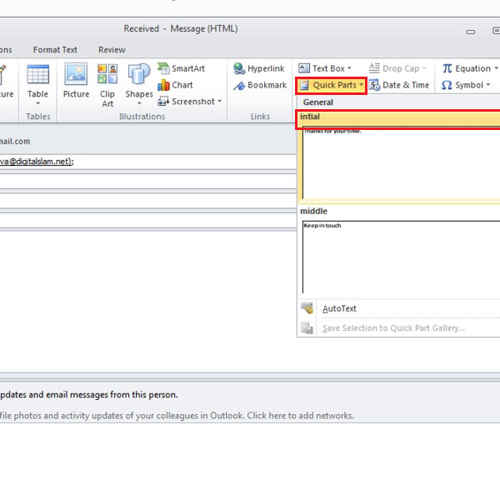The height and width of the screenshot is (500, 500).
Task: Insert a Chart from the ribbon
Action: (x=175, y=85)
